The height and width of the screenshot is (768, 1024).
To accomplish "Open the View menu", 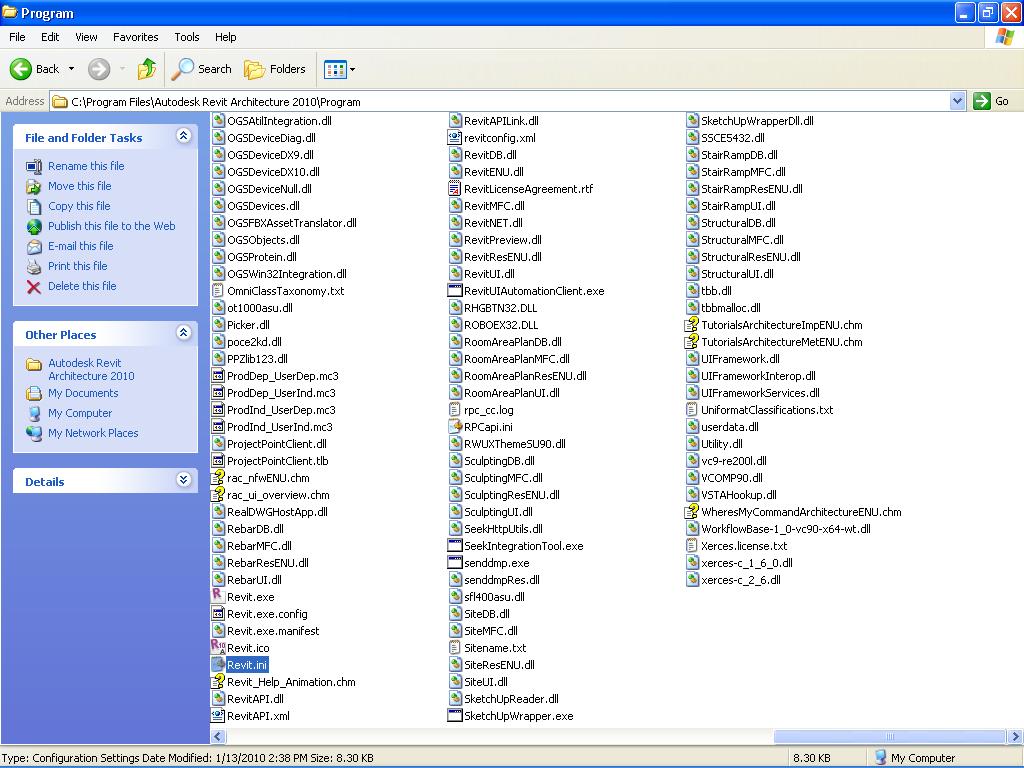I will (86, 37).
